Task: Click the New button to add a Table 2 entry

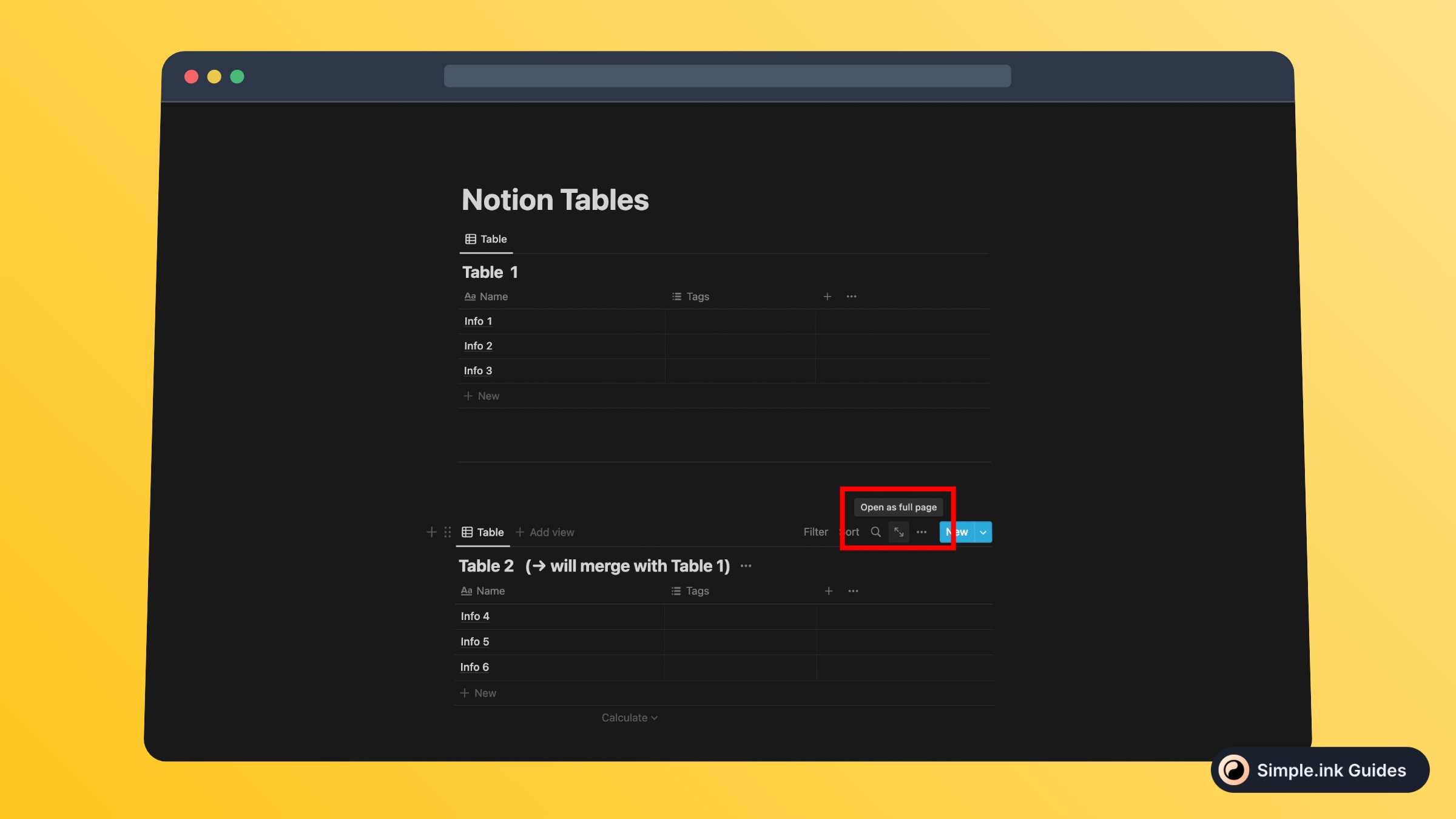Action: coord(956,531)
